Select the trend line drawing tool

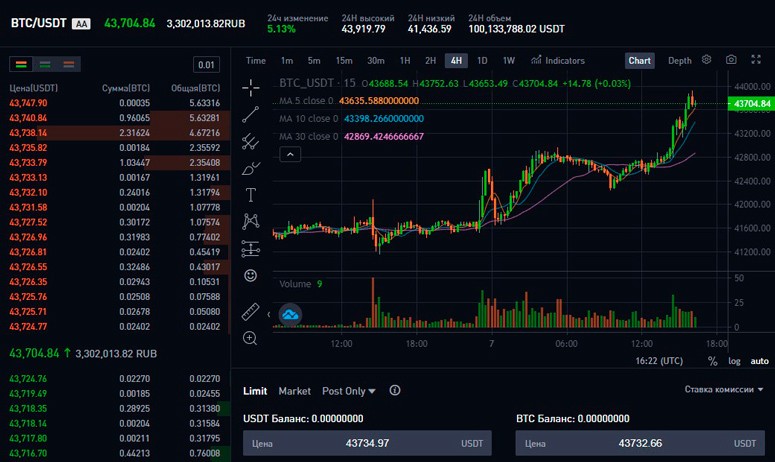coord(251,114)
